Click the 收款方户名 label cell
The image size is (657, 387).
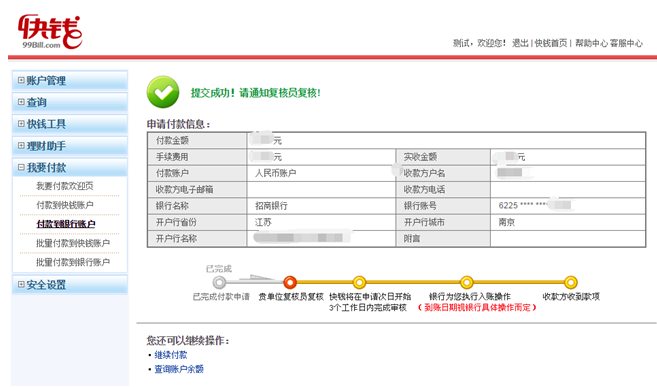[x=443, y=173]
